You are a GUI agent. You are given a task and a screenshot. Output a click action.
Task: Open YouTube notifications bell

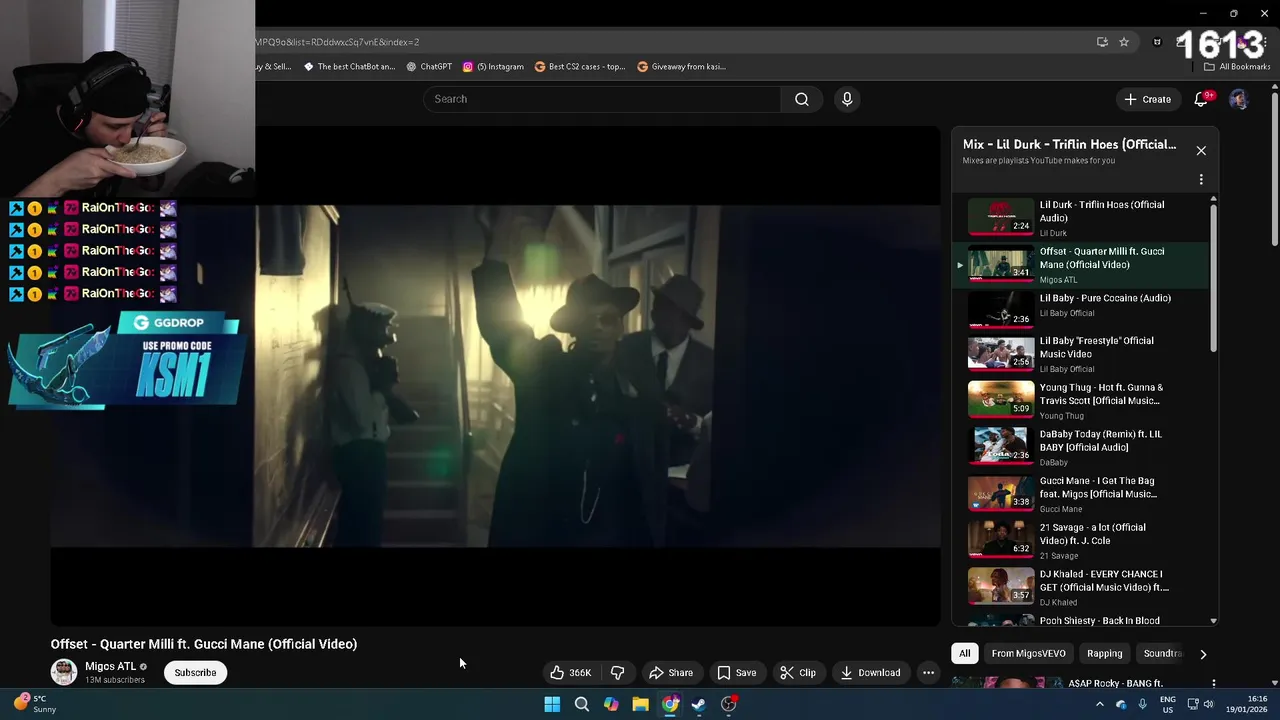(1202, 99)
